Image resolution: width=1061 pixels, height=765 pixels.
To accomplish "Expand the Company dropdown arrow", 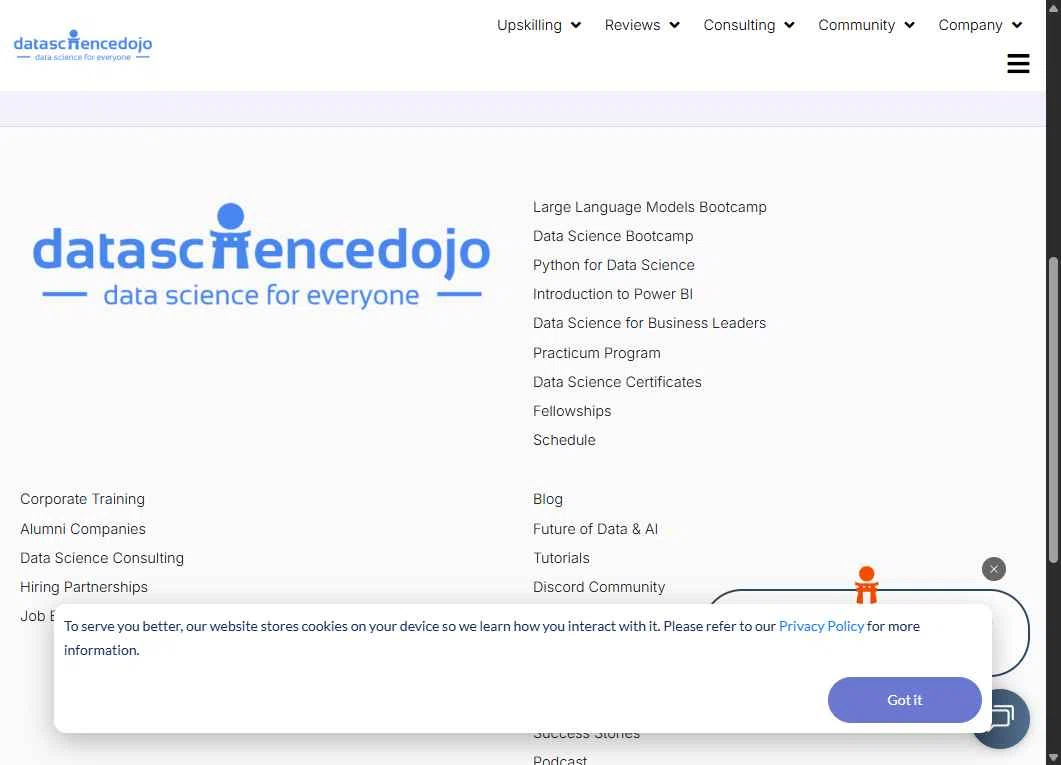I will coord(1016,25).
